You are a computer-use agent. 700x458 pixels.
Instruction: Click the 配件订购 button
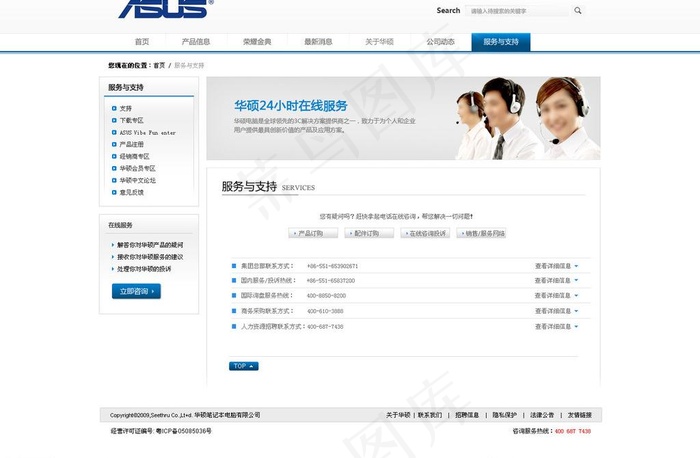[369, 233]
